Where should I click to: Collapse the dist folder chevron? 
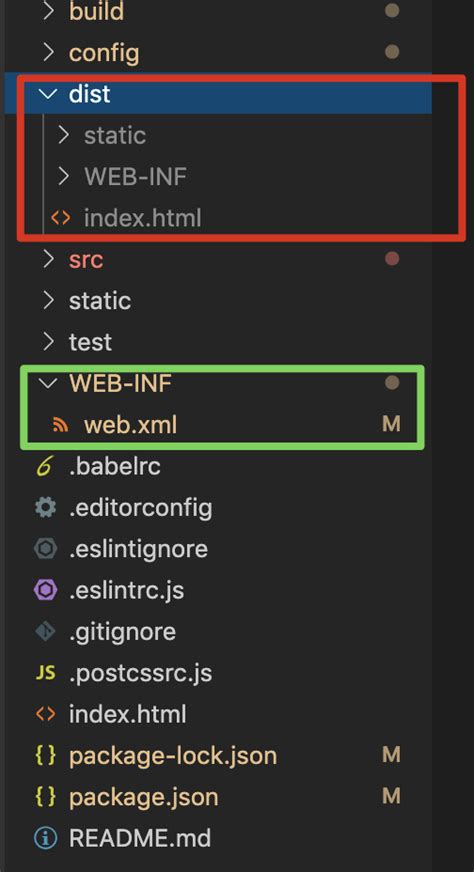49,94
